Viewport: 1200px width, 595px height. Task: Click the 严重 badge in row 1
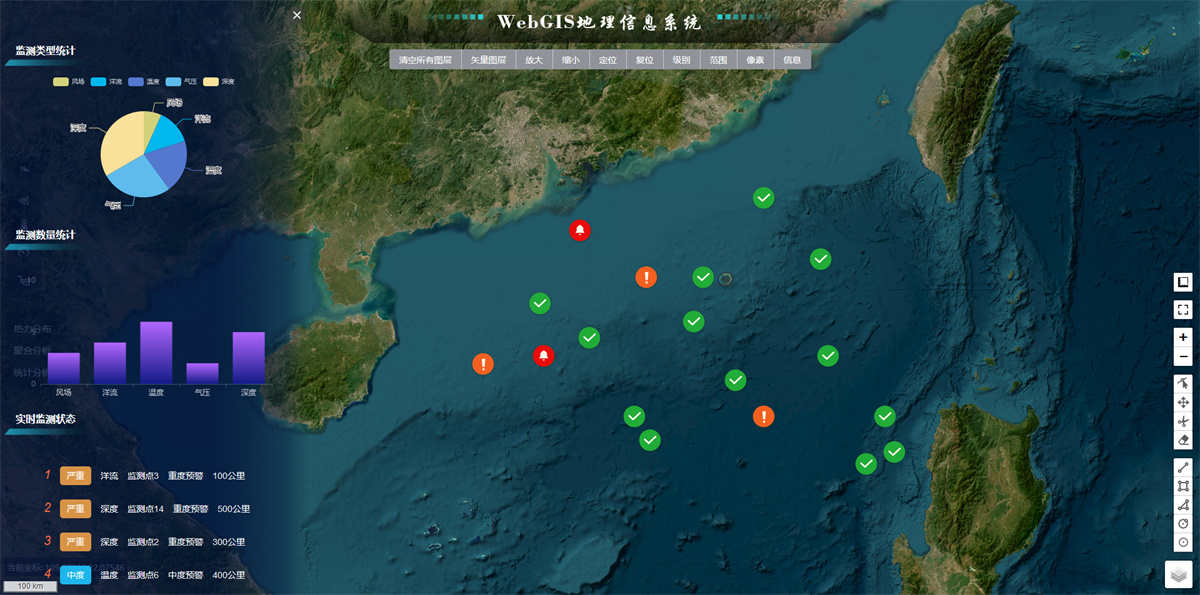coord(75,476)
